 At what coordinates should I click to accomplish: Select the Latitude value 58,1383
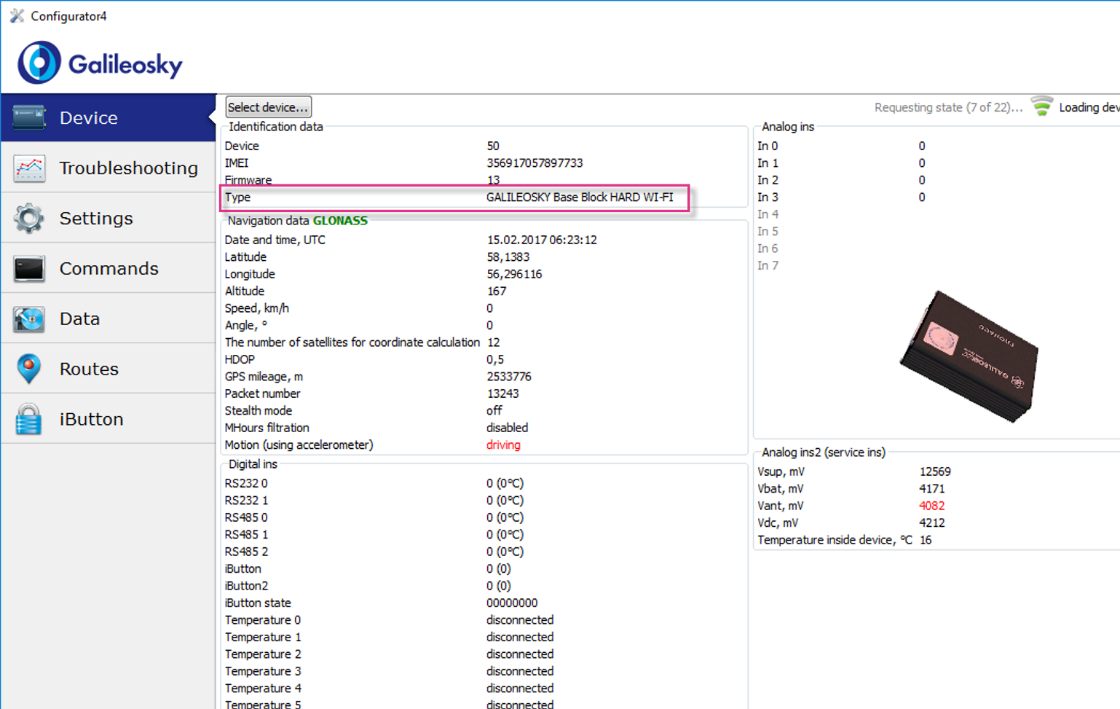pyautogui.click(x=508, y=257)
